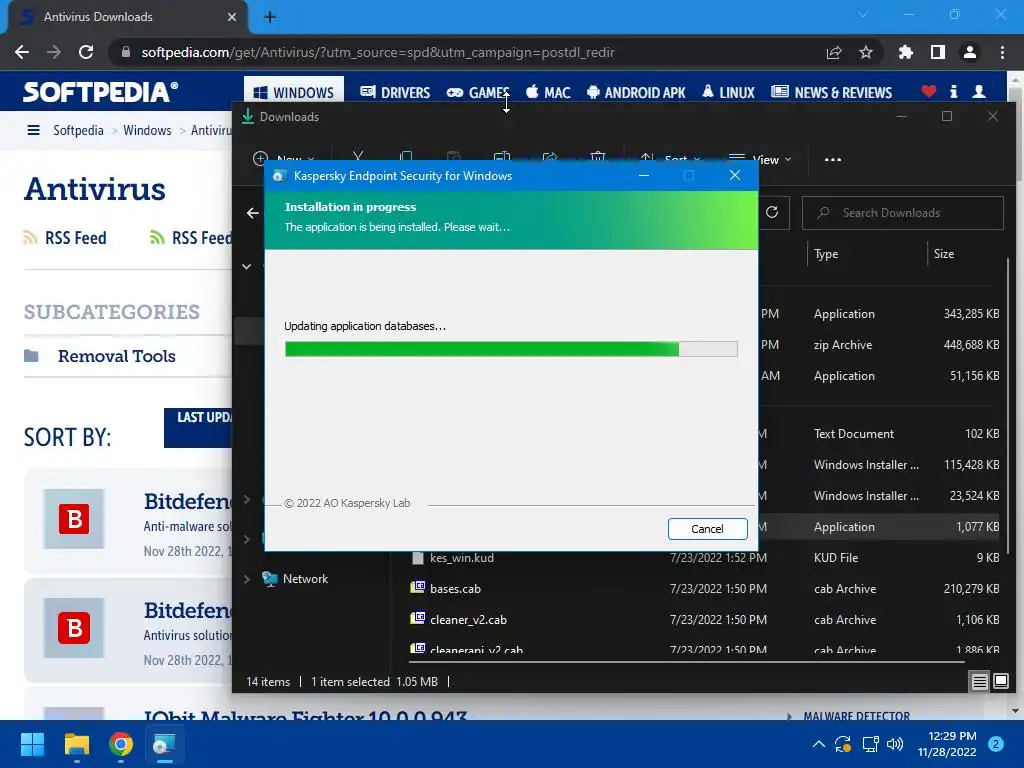Open Chrome's three-dot menu
This screenshot has height=768, width=1024.
coord(1002,52)
